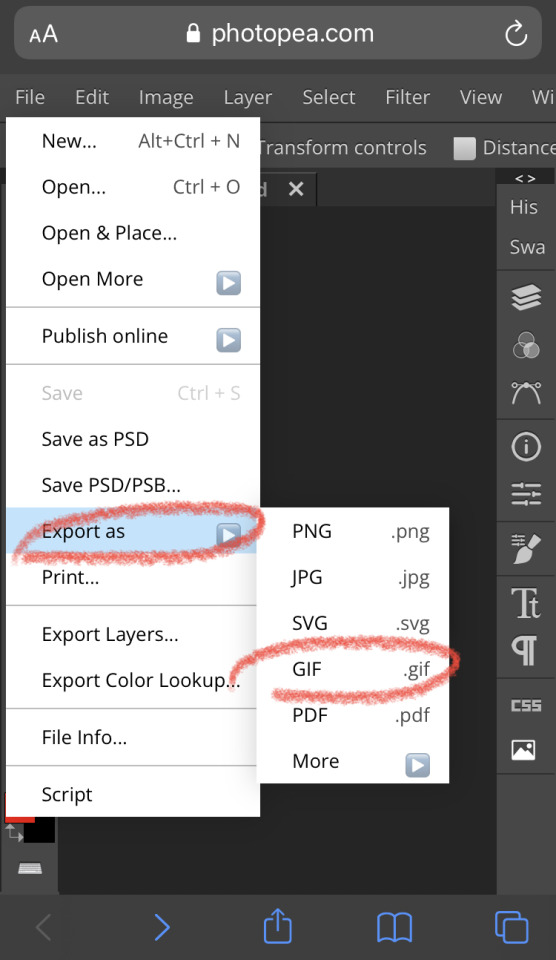Open the Brush settings panel icon
This screenshot has width=556, height=960.
(x=526, y=549)
